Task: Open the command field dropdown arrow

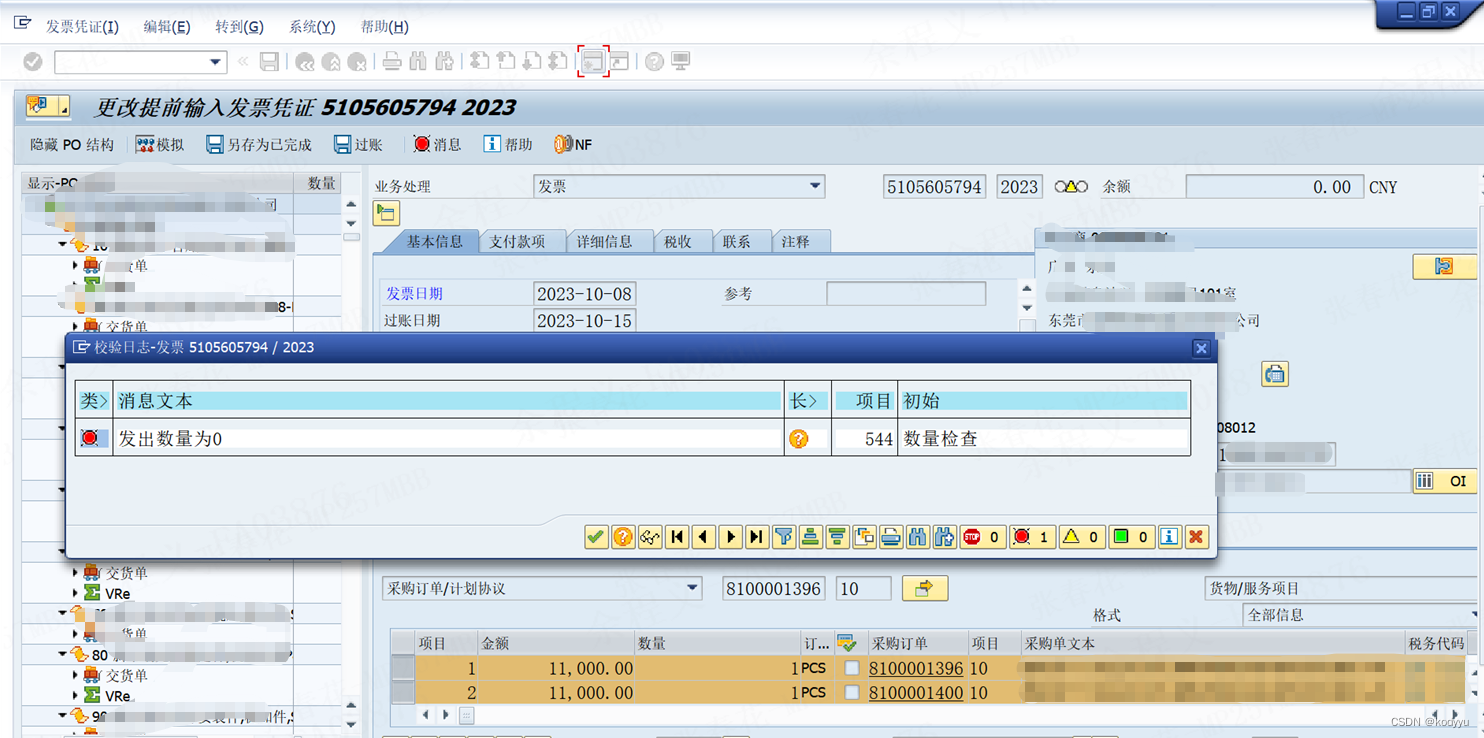Action: point(215,62)
